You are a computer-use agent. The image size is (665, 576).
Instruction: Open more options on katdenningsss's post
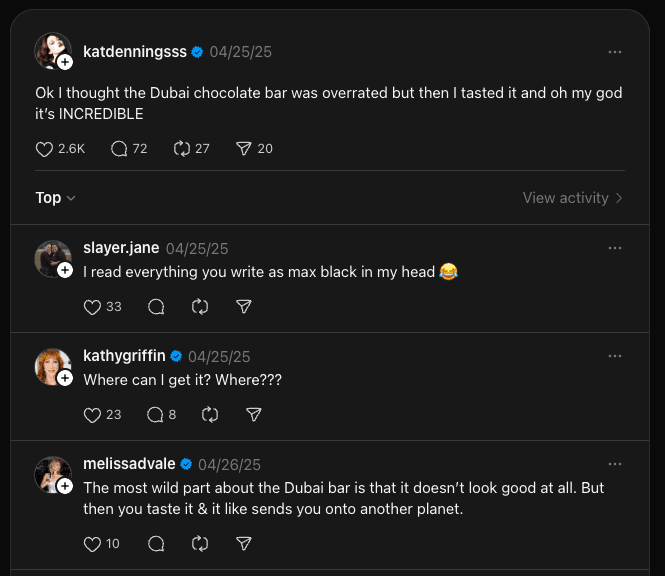pyautogui.click(x=615, y=52)
